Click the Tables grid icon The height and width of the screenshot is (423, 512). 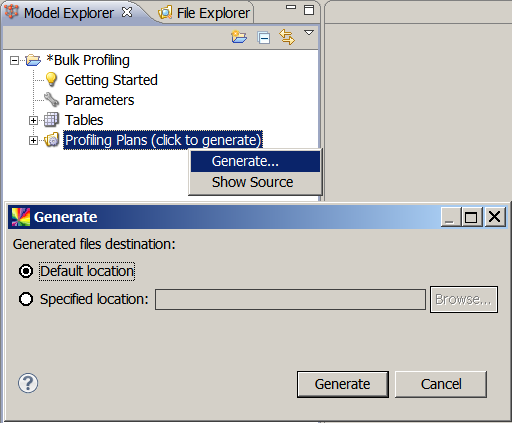[51, 120]
